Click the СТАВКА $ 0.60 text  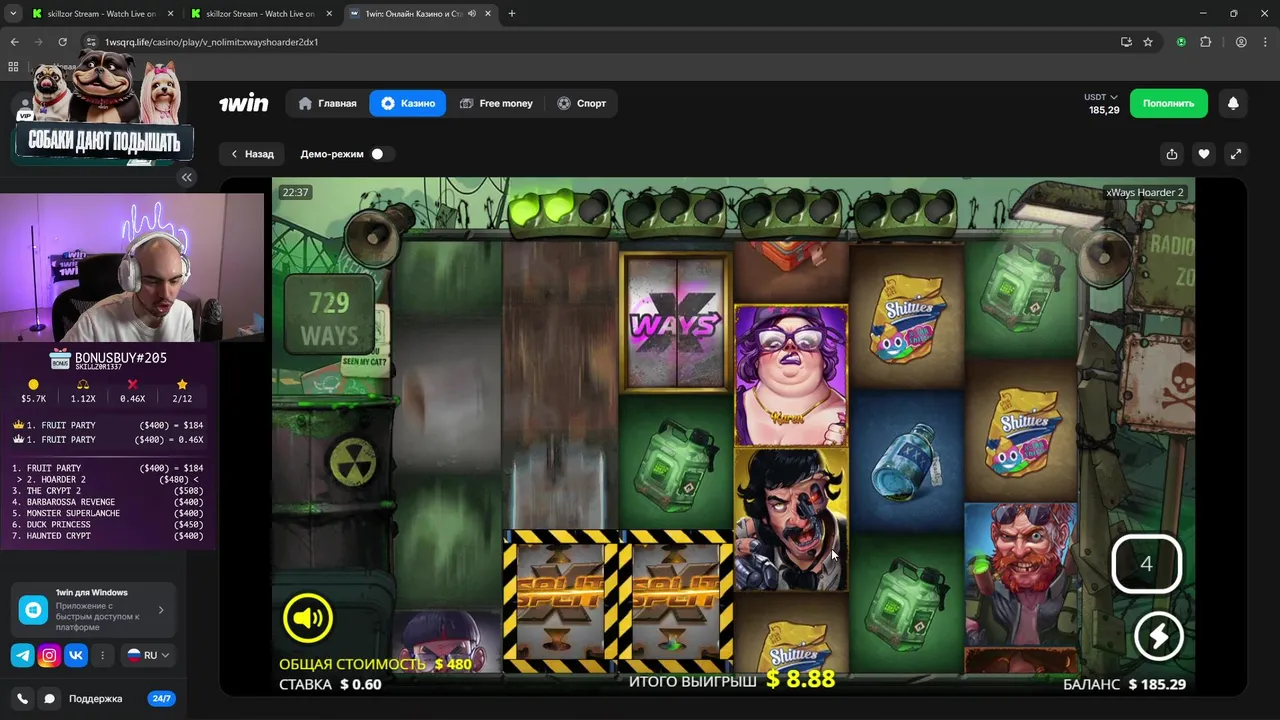(330, 684)
